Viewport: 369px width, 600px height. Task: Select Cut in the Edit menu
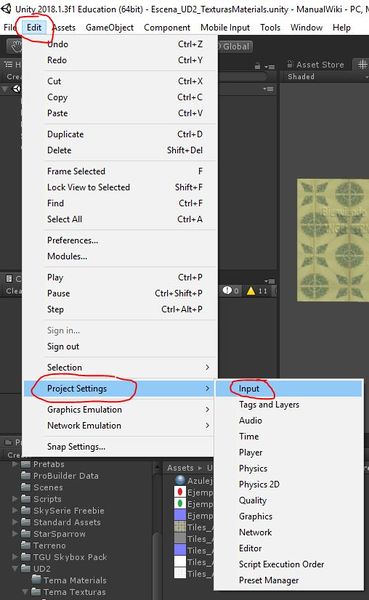(x=121, y=81)
